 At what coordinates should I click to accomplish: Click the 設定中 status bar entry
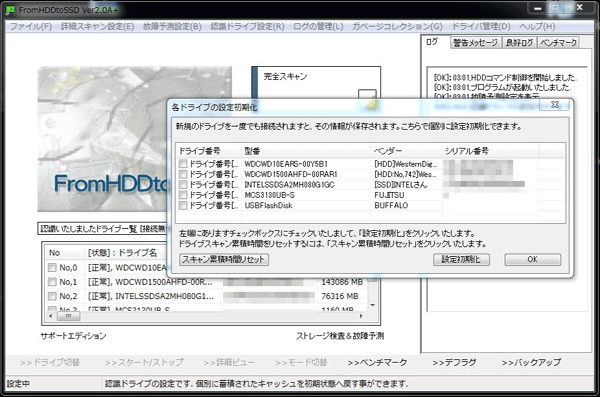18,384
